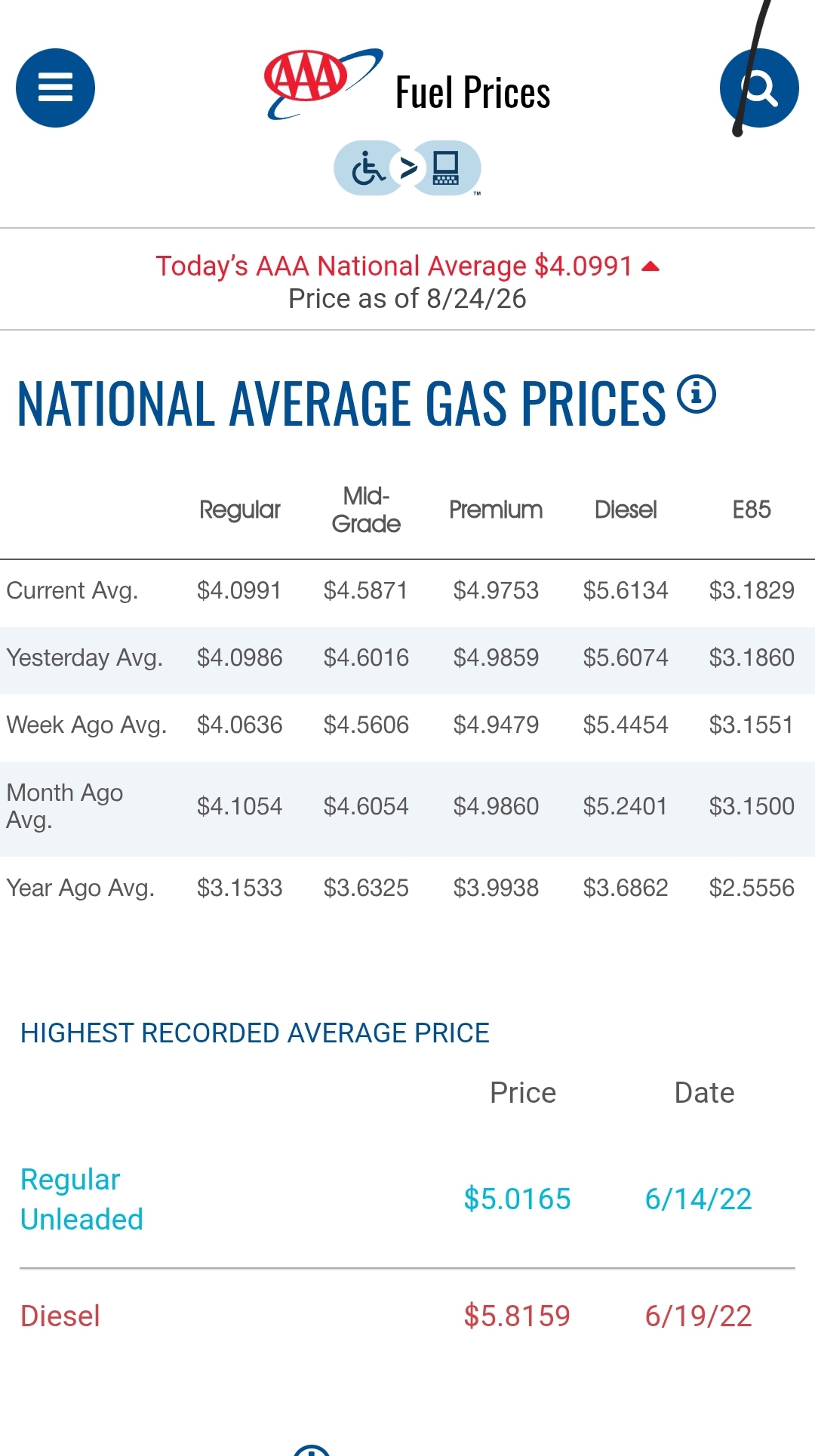Select the E85 column header
Image resolution: width=815 pixels, height=1456 pixels.
(752, 509)
